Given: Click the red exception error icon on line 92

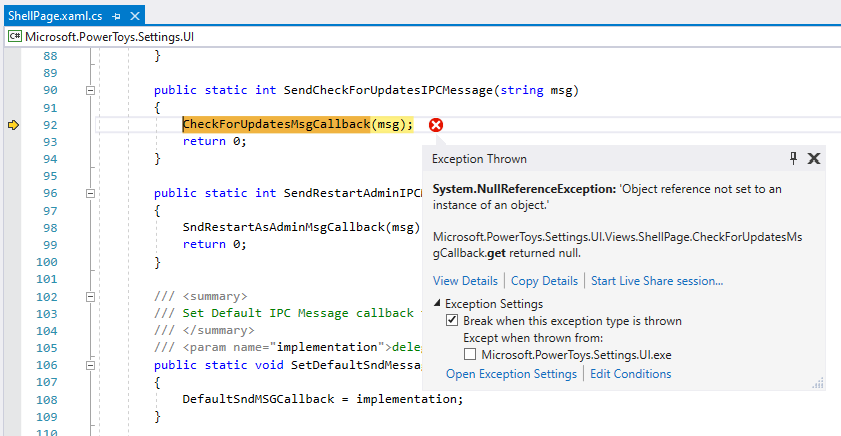Looking at the screenshot, I should tap(436, 125).
